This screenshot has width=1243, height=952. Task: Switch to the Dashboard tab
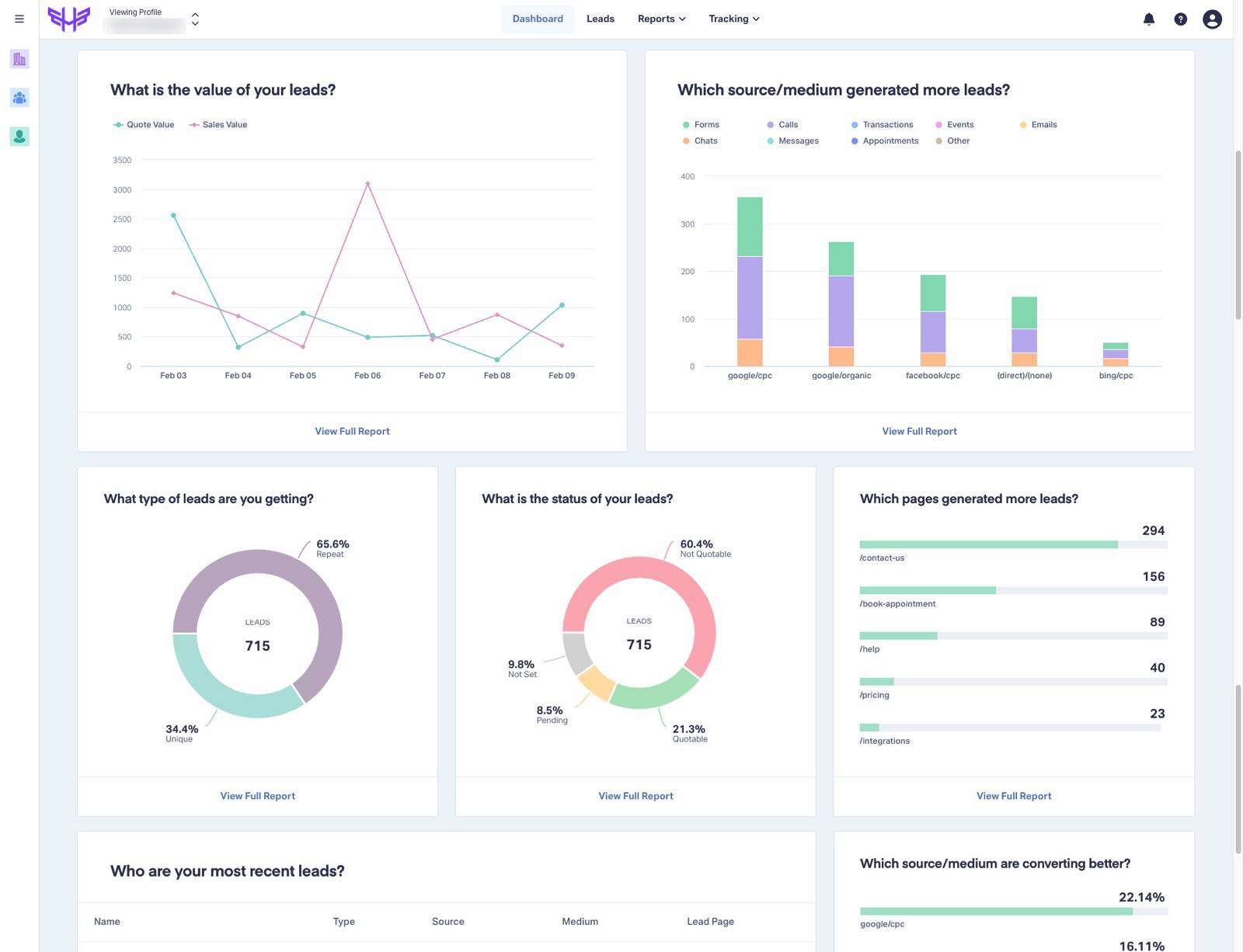point(538,19)
